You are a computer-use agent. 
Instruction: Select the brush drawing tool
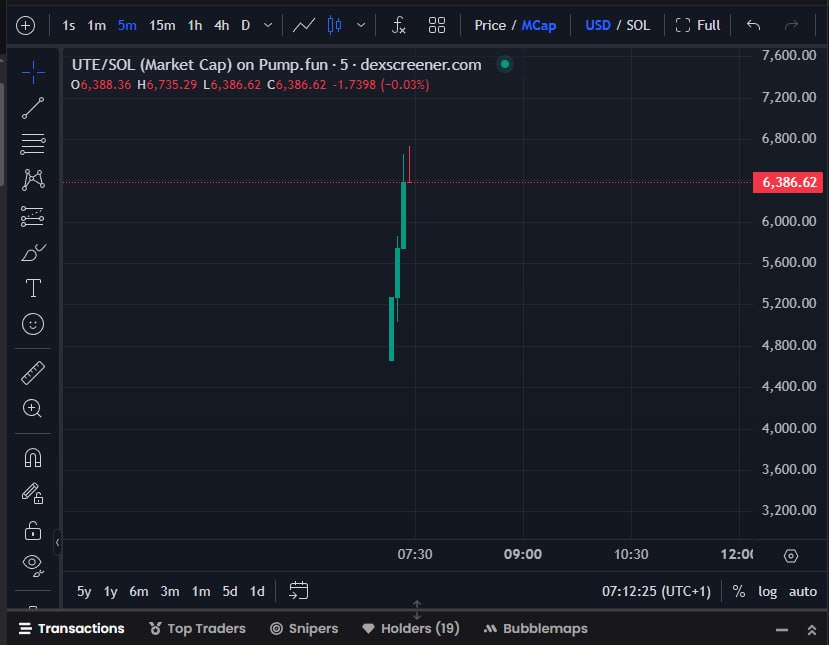click(33, 252)
